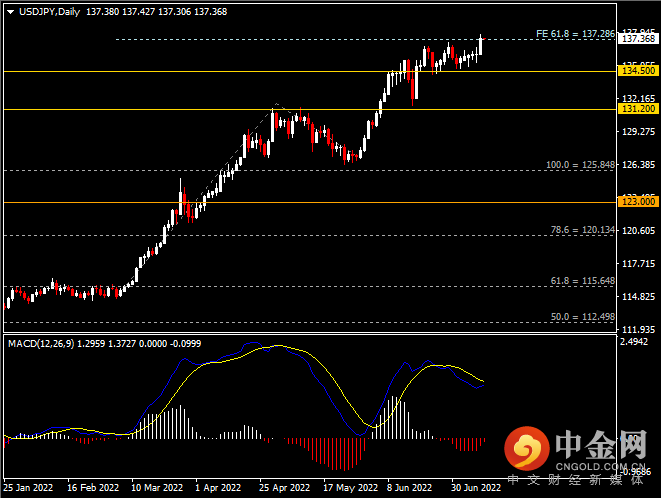Click the 16 Feb 2022 date label
This screenshot has width=661, height=498.
pos(93,488)
